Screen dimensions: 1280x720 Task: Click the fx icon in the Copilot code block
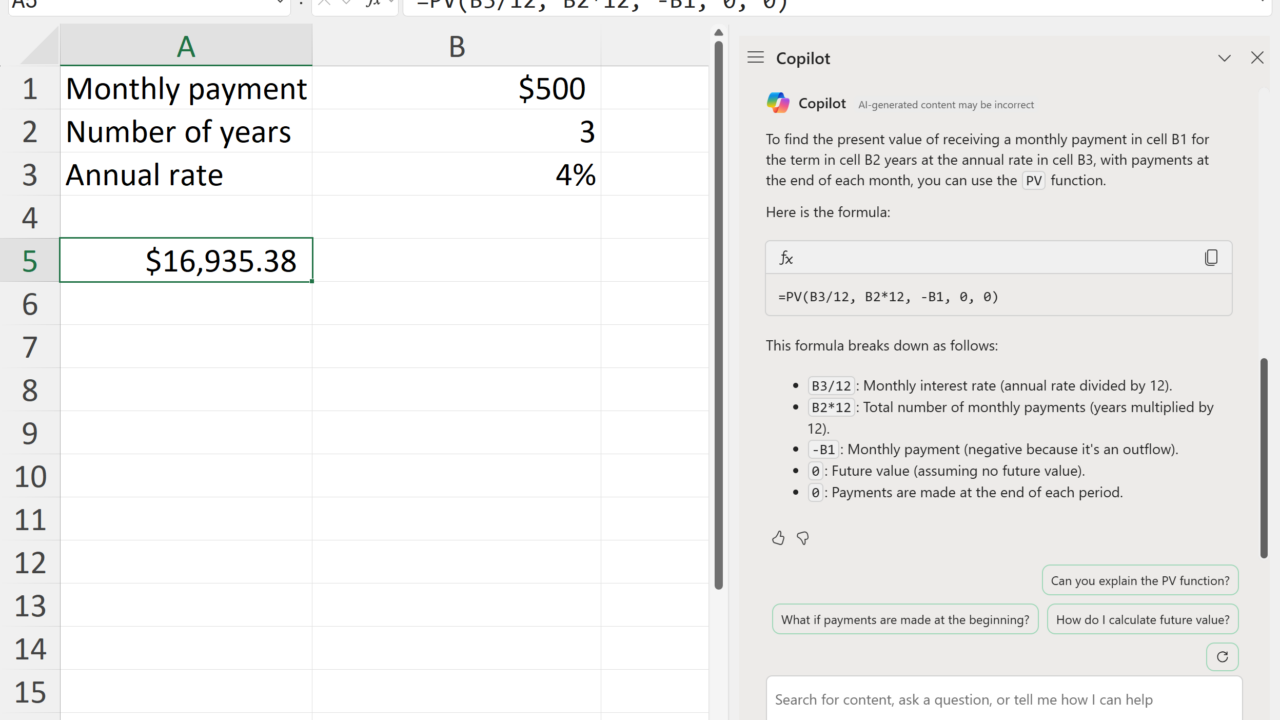tap(786, 258)
